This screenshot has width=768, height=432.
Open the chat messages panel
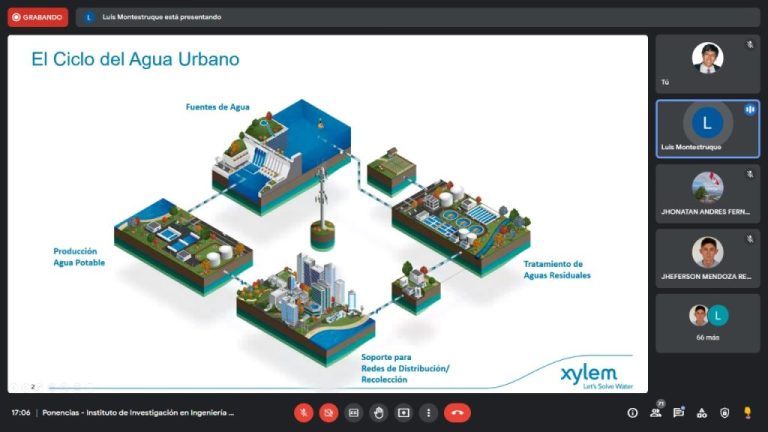pyautogui.click(x=679, y=412)
